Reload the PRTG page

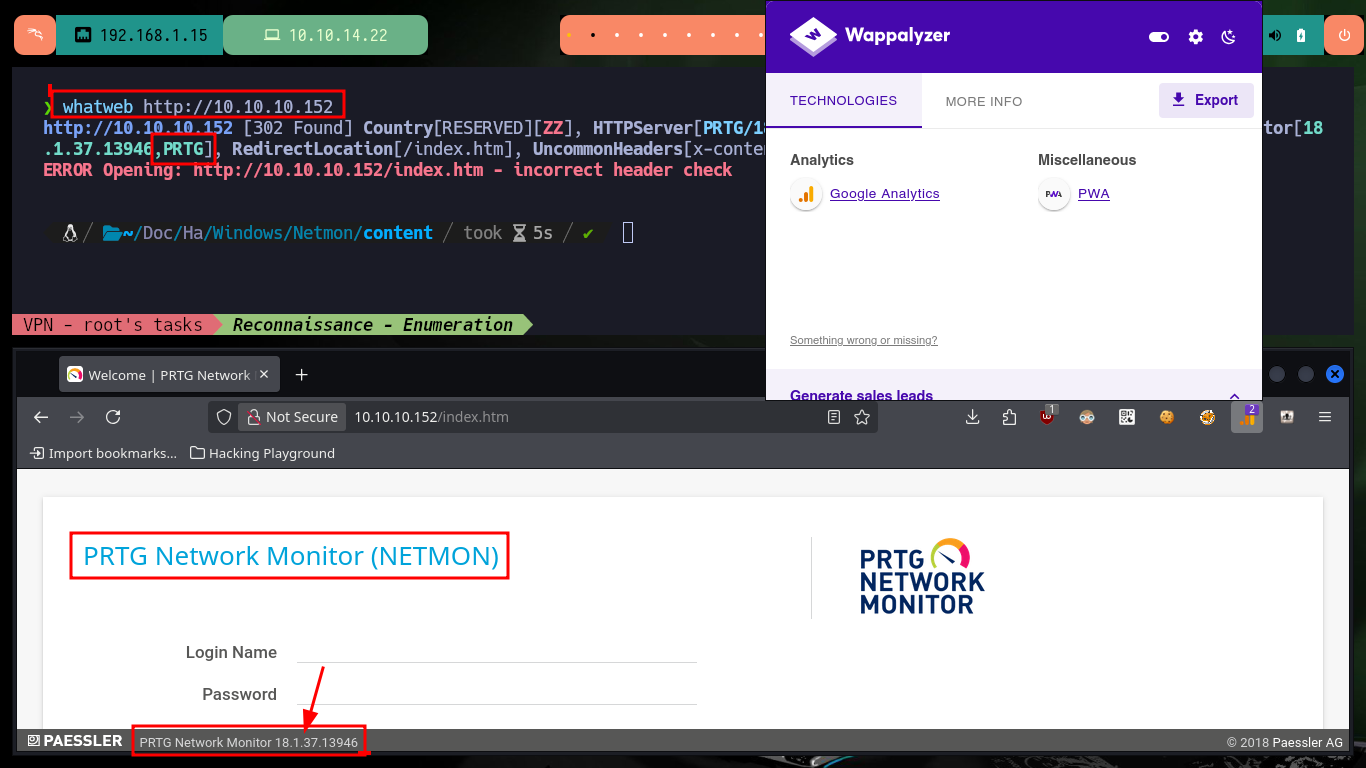click(113, 417)
